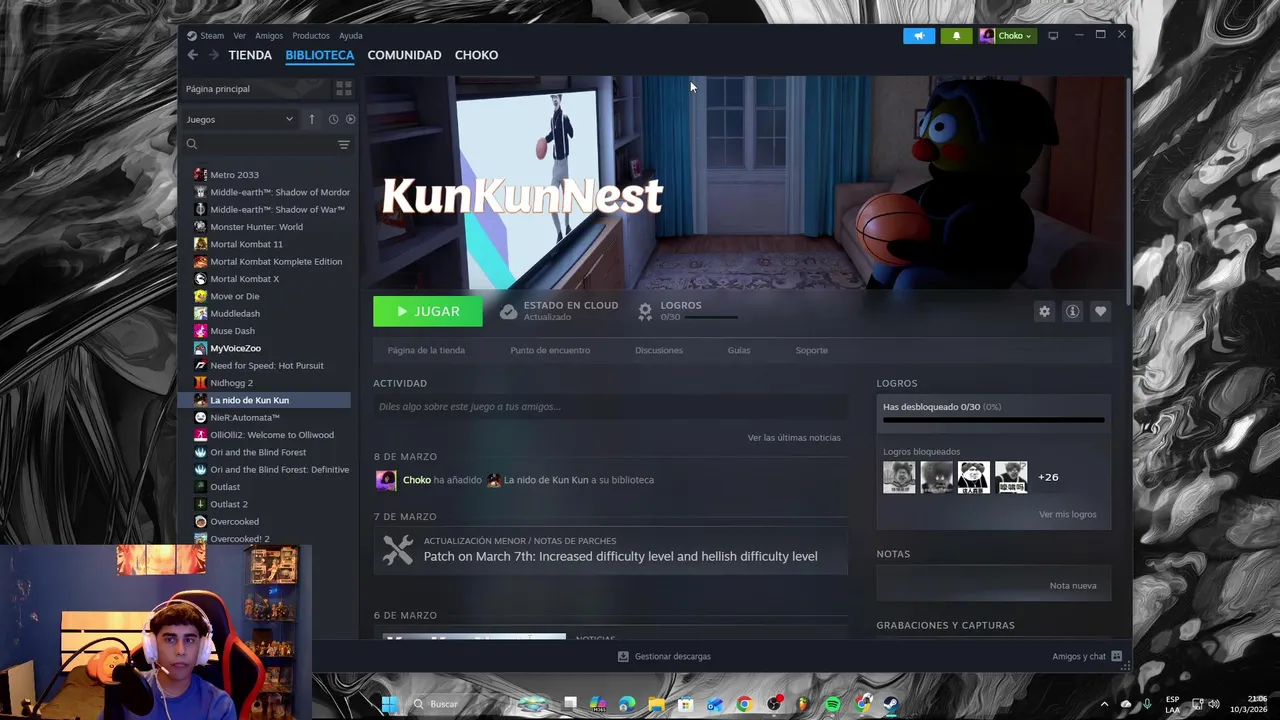
Task: Click Nueva nota button
Action: (1073, 586)
